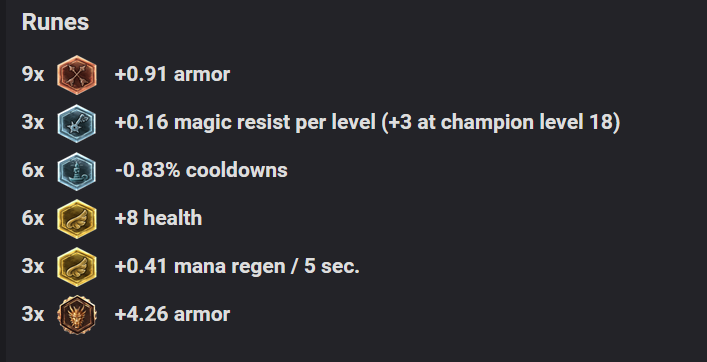This screenshot has height=362, width=707.
Task: Click the 9x quantity label
Action: [33, 74]
